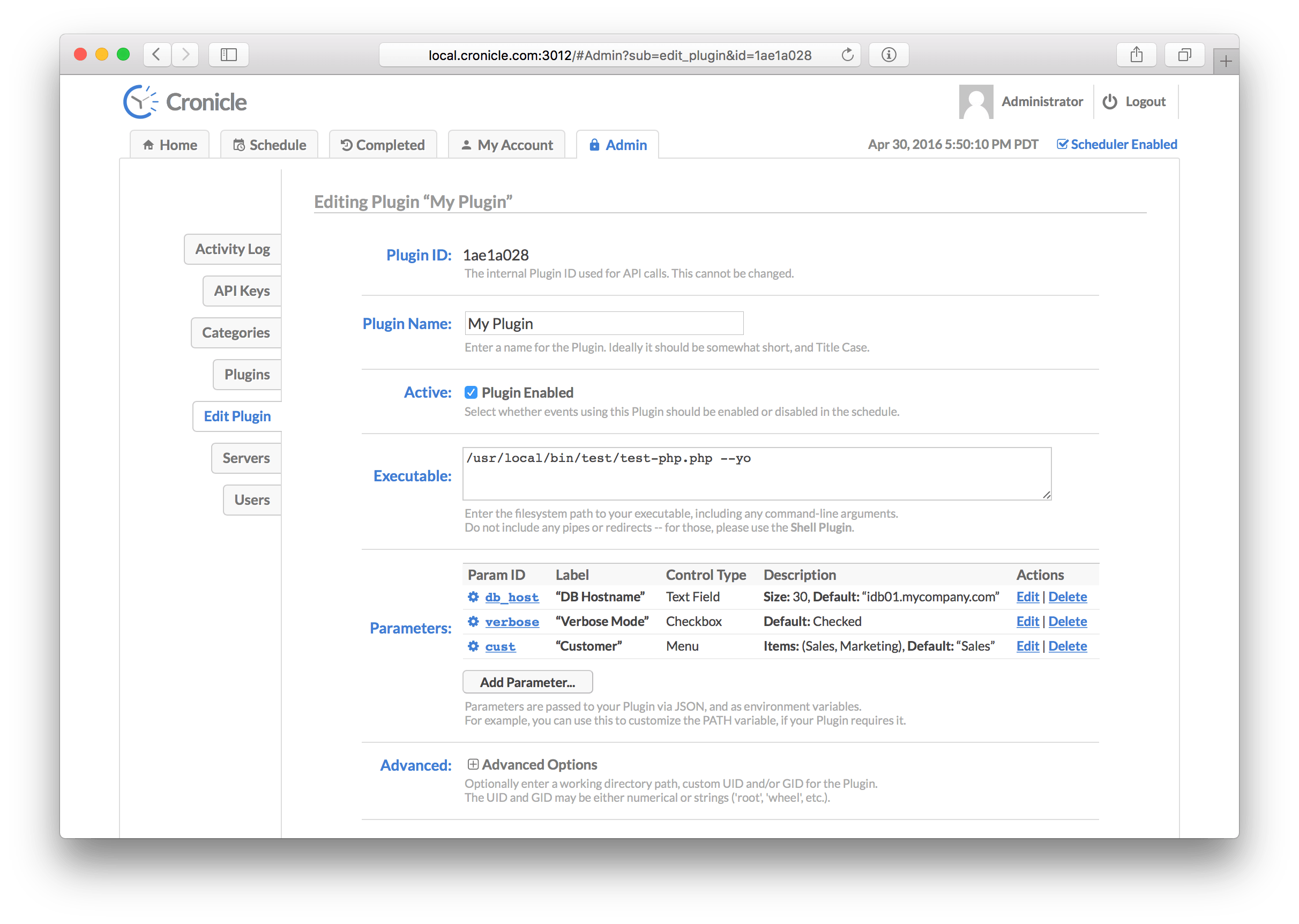Click the Safari share icon
1299x924 pixels.
click(1136, 55)
